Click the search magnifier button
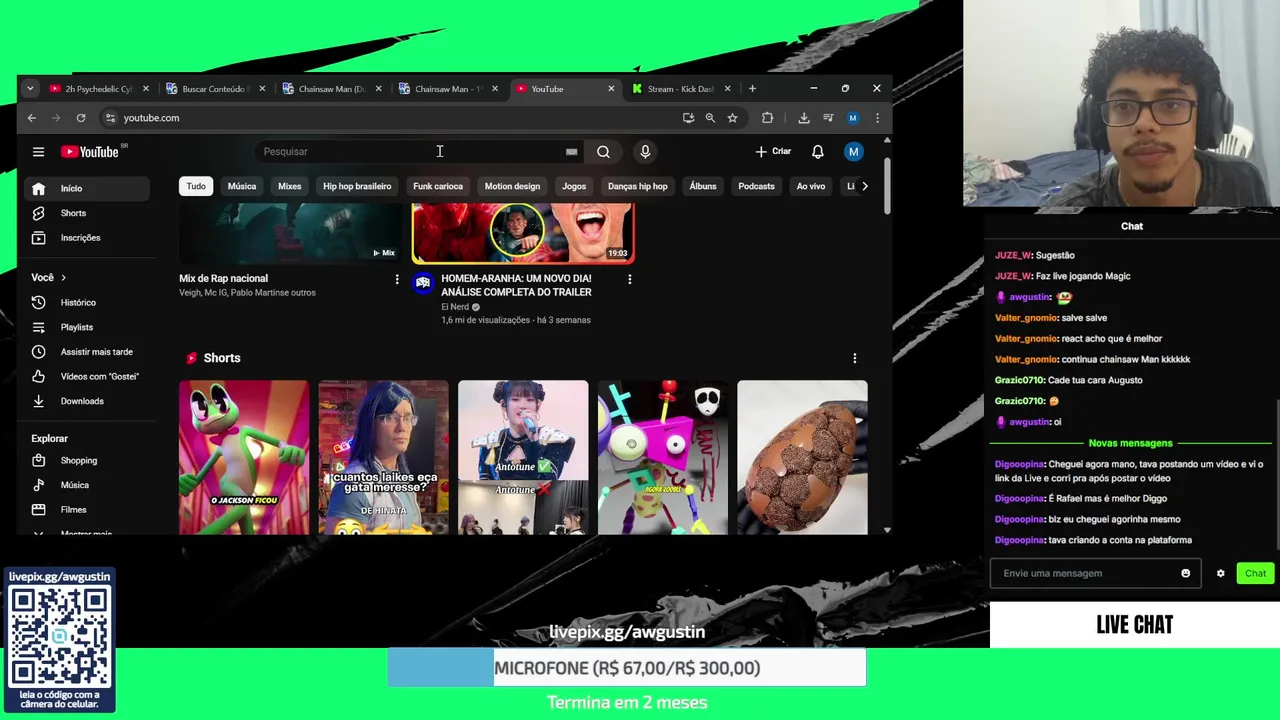 (603, 152)
